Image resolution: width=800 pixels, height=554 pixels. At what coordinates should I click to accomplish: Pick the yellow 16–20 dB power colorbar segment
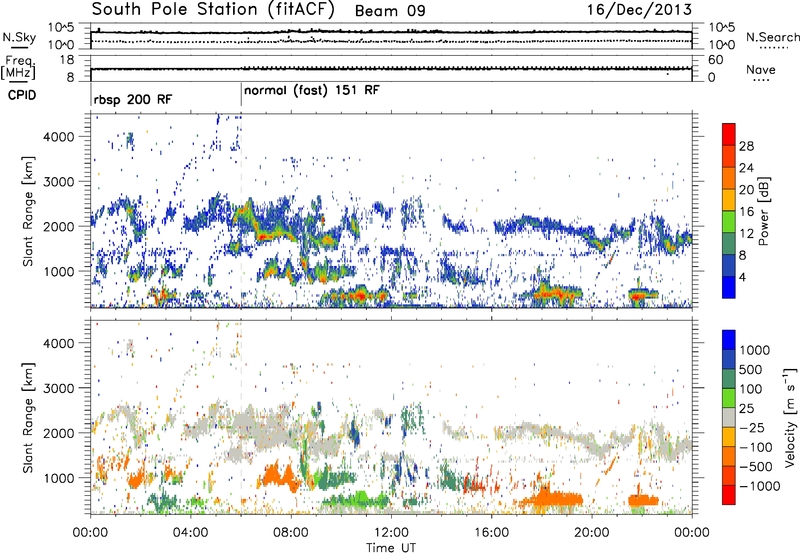[729, 200]
